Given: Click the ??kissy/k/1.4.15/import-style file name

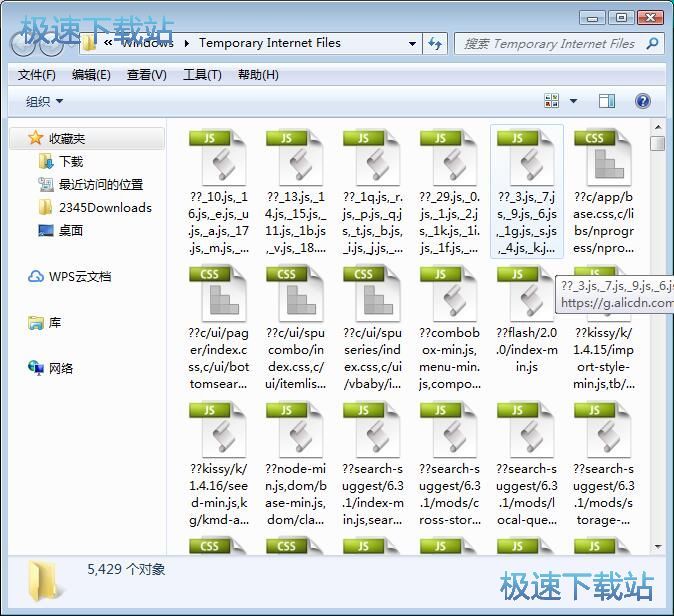Looking at the screenshot, I should pos(603,358).
